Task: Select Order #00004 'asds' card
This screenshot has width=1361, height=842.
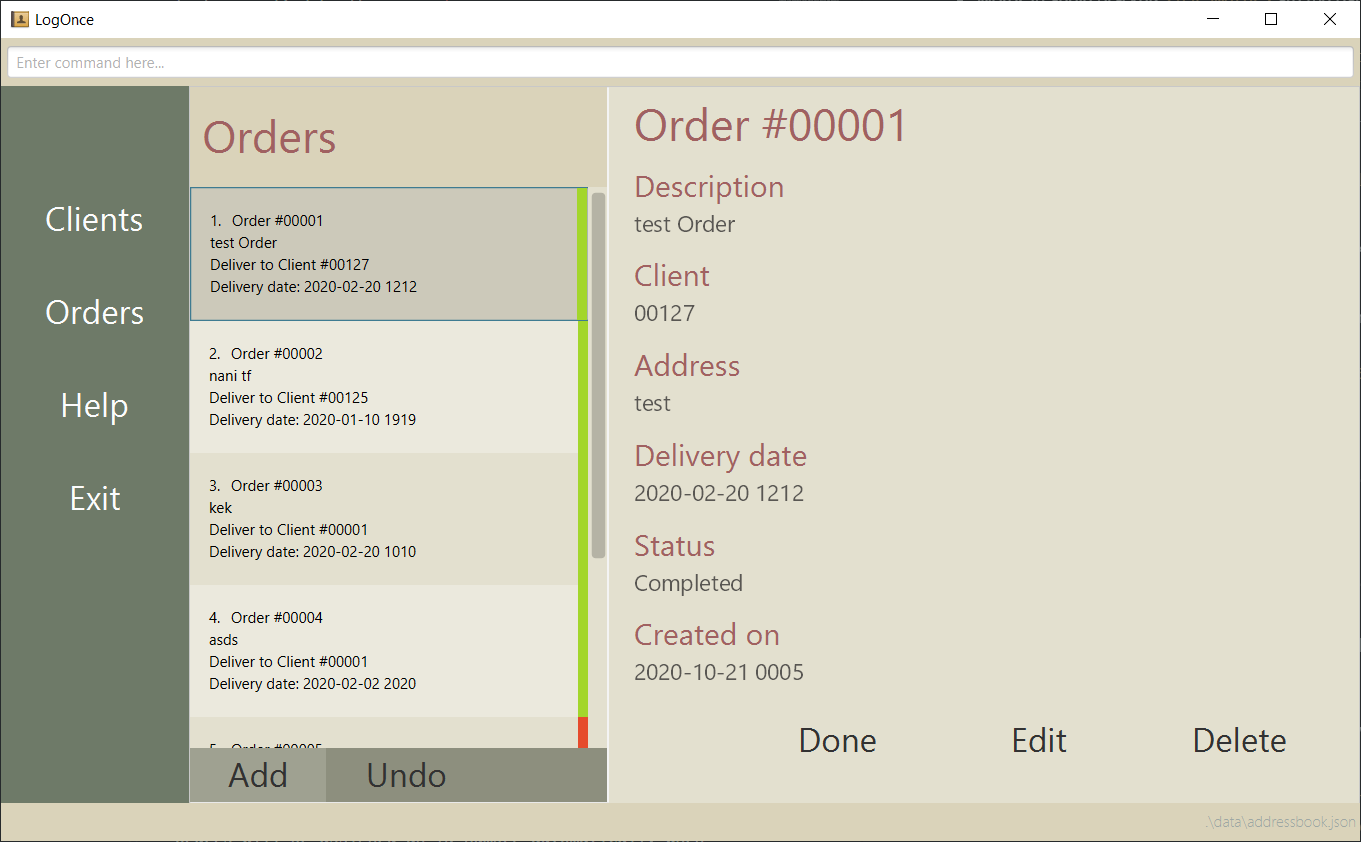Action: (389, 651)
